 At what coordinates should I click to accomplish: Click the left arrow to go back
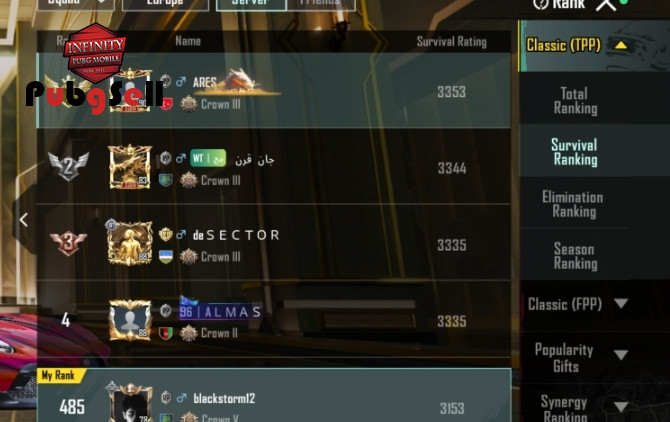tap(24, 220)
